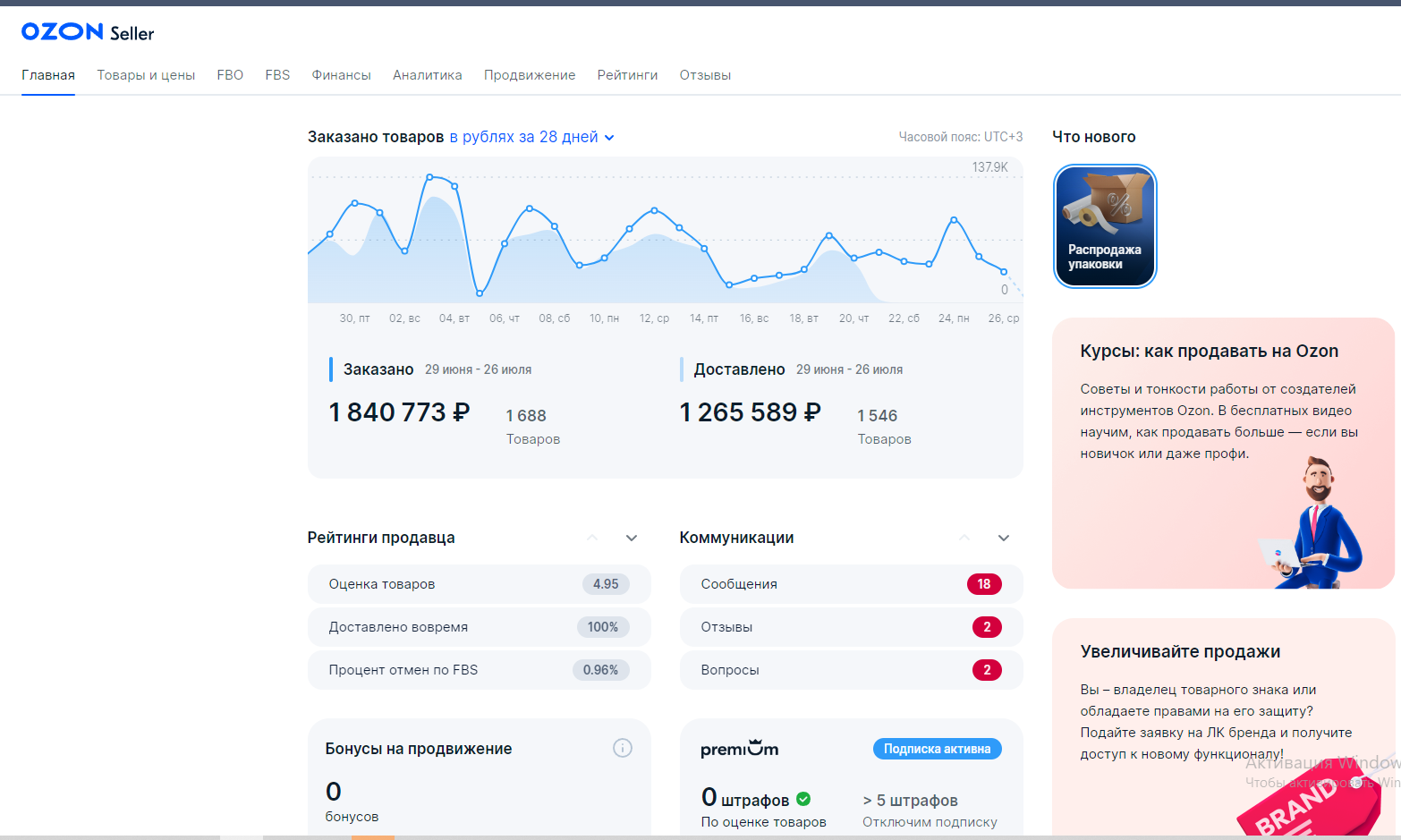1401x840 pixels.
Task: Open the Вопросы row
Action: (852, 670)
